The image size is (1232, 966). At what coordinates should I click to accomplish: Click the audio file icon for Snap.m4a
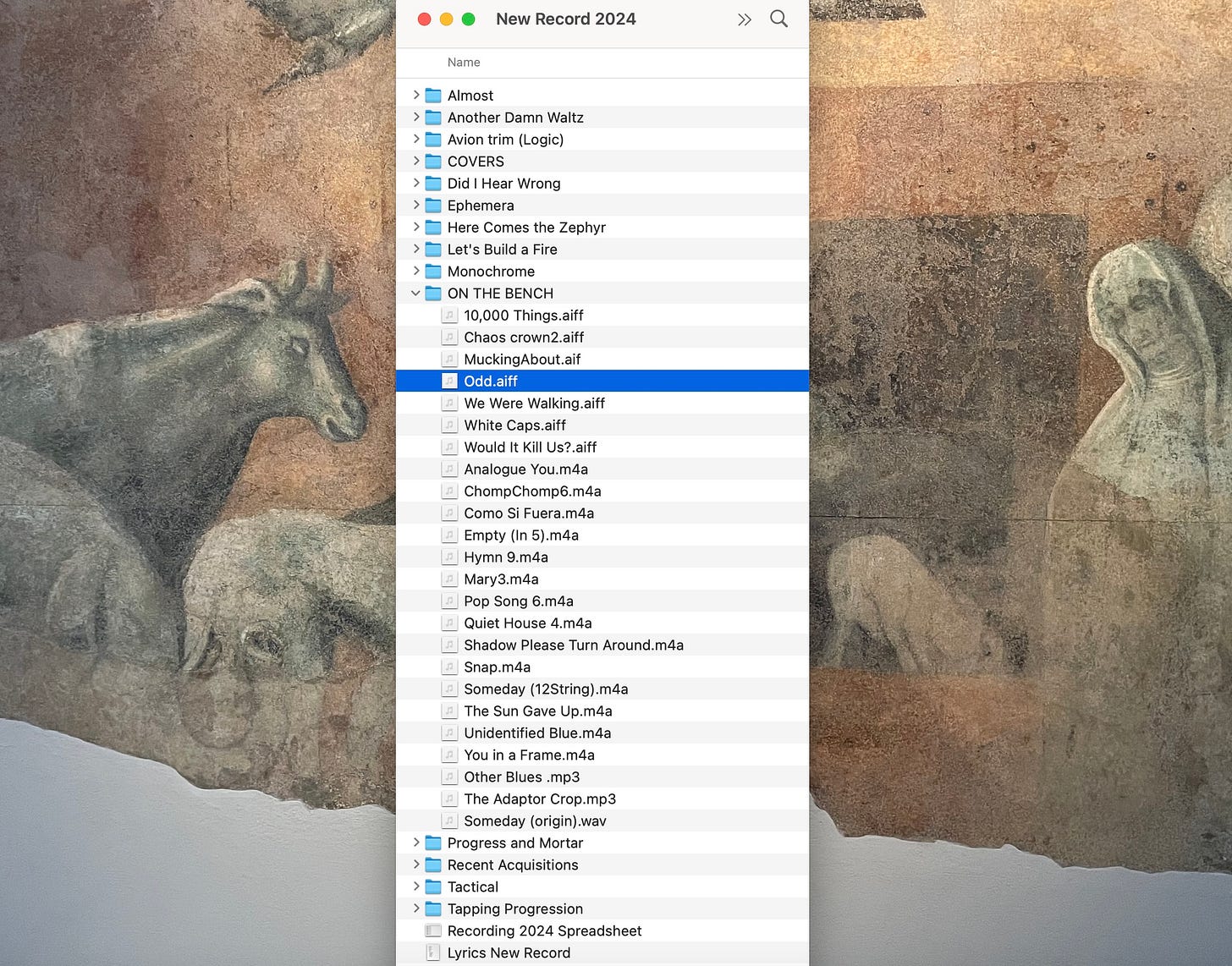(450, 667)
